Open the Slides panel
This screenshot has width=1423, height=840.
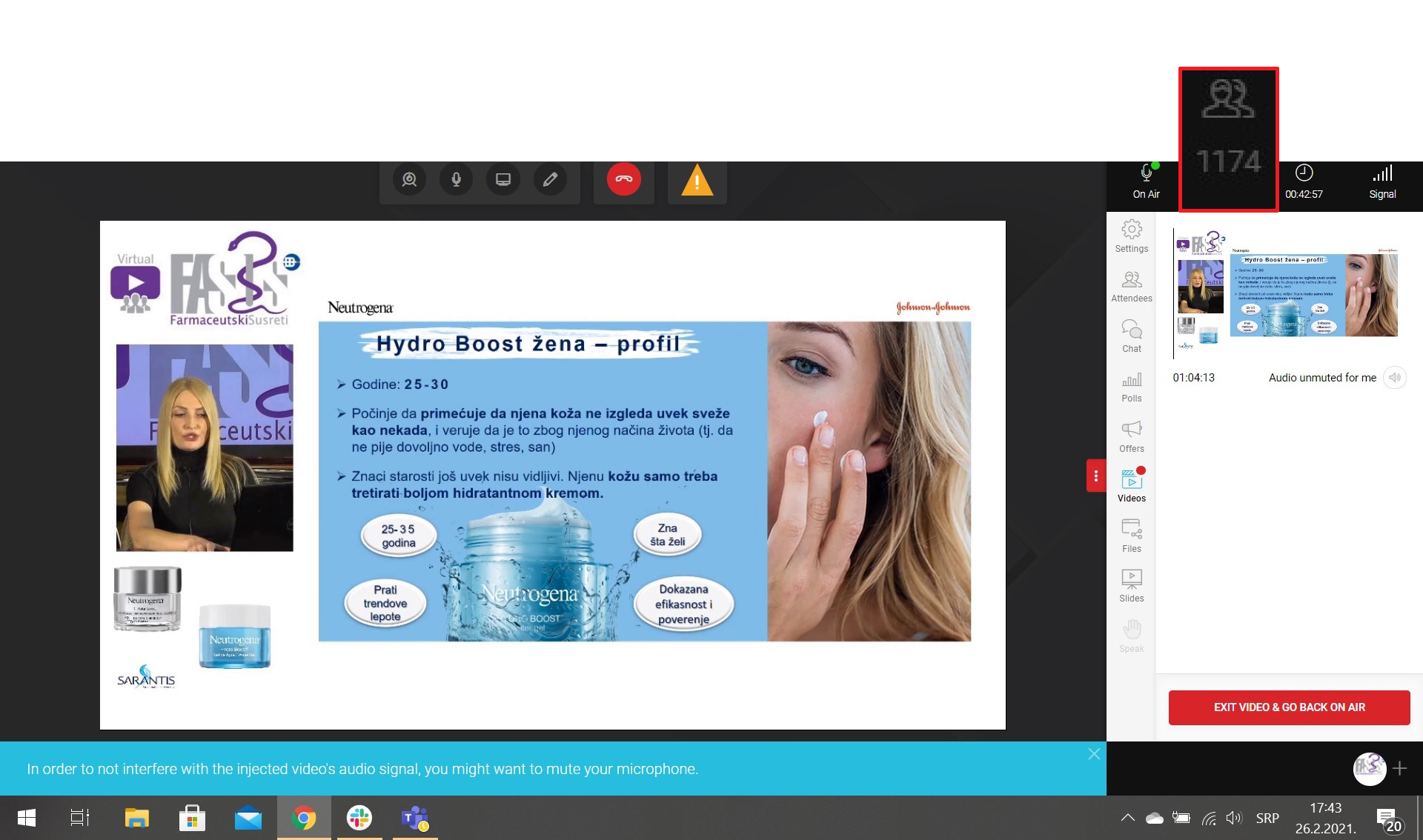(x=1132, y=586)
